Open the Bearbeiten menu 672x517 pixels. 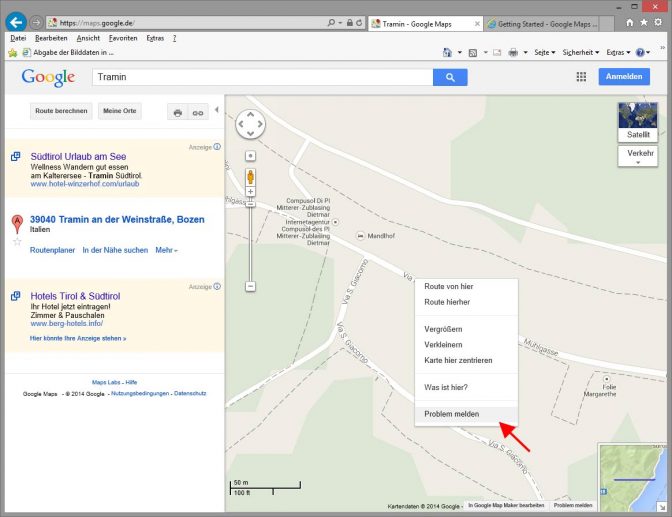tap(51, 38)
